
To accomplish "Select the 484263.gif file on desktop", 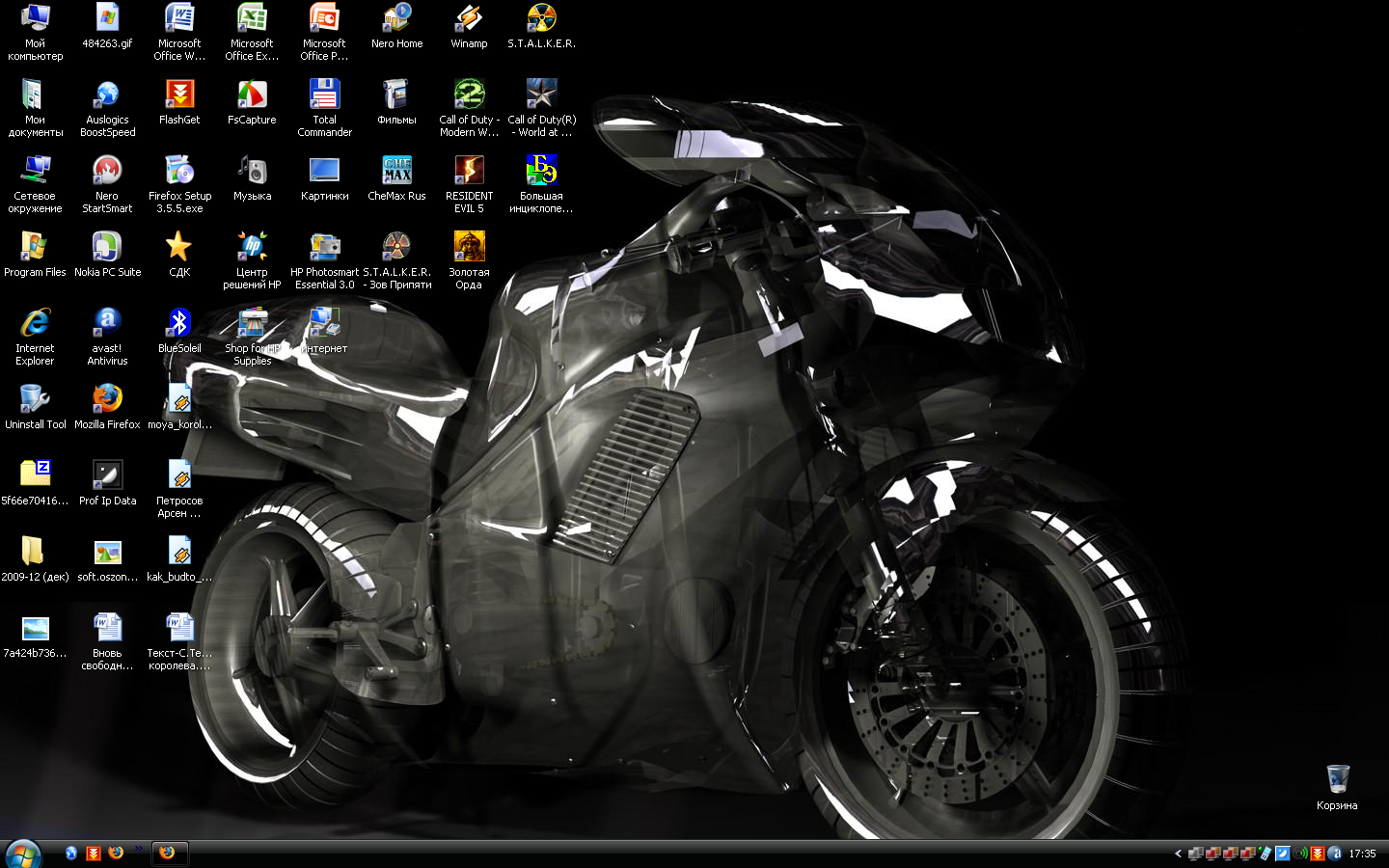I will (107, 19).
